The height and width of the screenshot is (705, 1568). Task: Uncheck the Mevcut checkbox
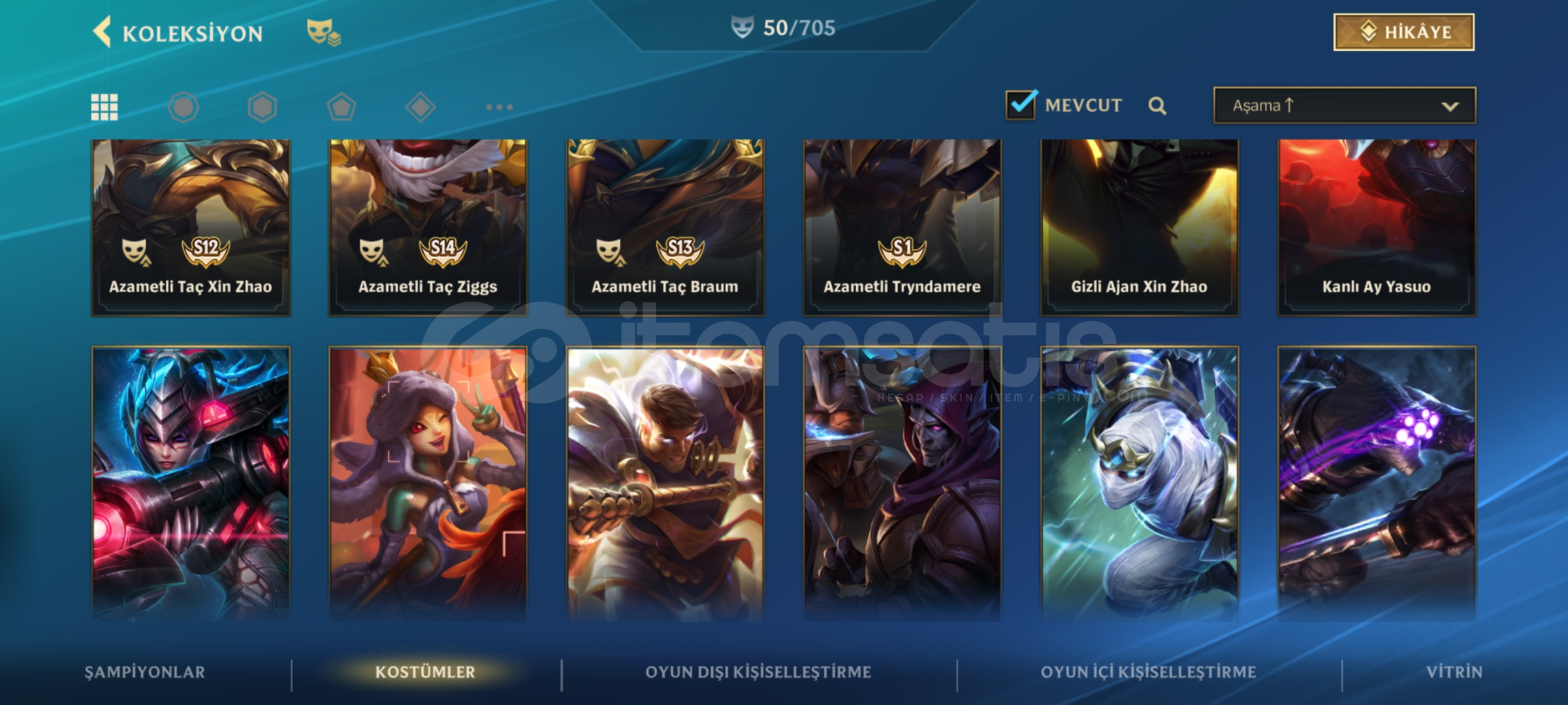(1021, 104)
